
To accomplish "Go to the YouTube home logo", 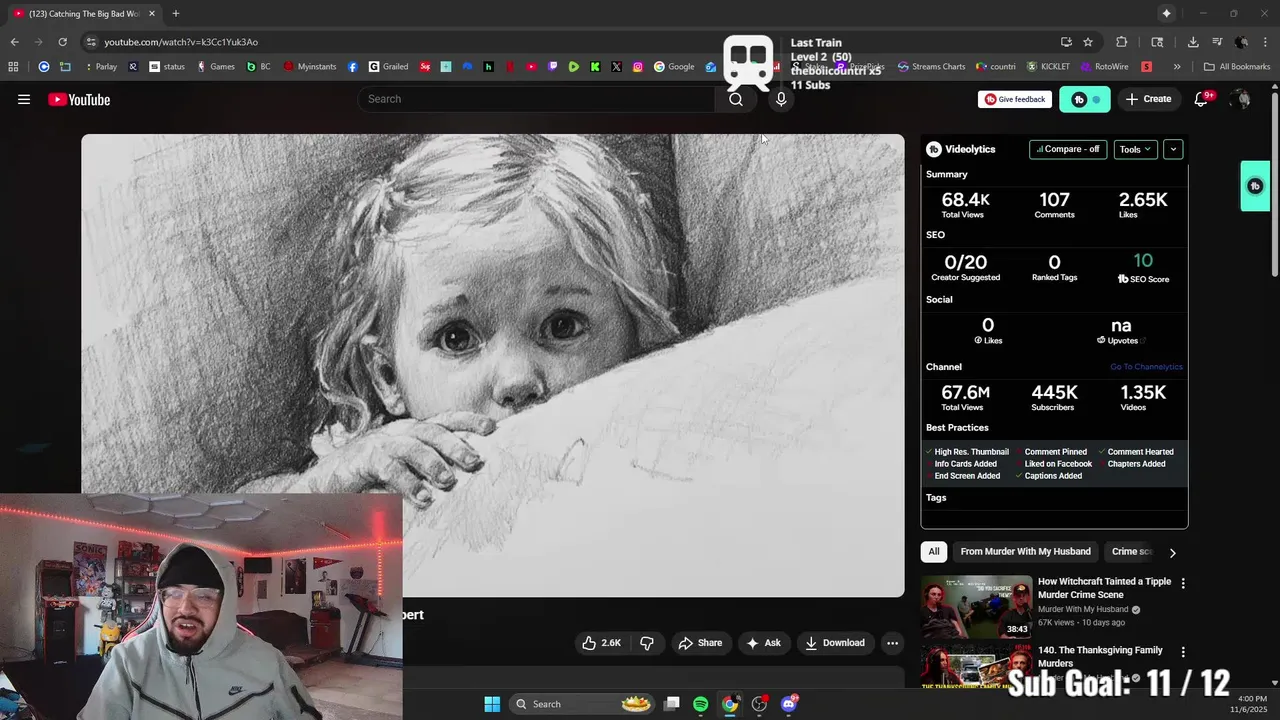I will [x=79, y=99].
